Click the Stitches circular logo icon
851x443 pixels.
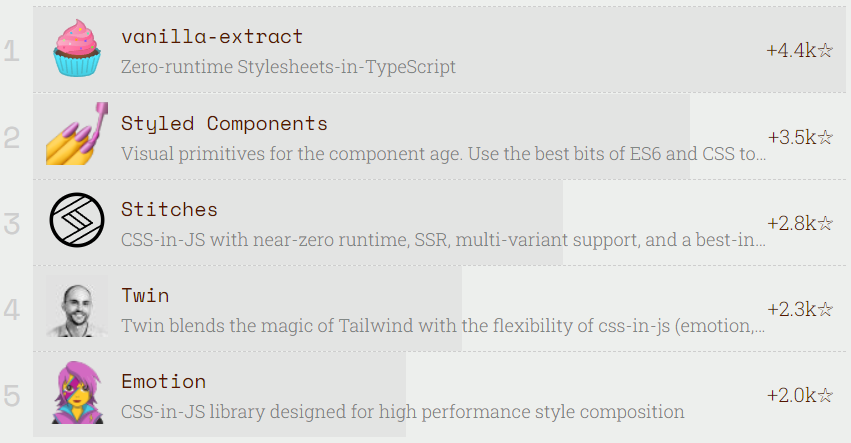pyautogui.click(x=77, y=220)
